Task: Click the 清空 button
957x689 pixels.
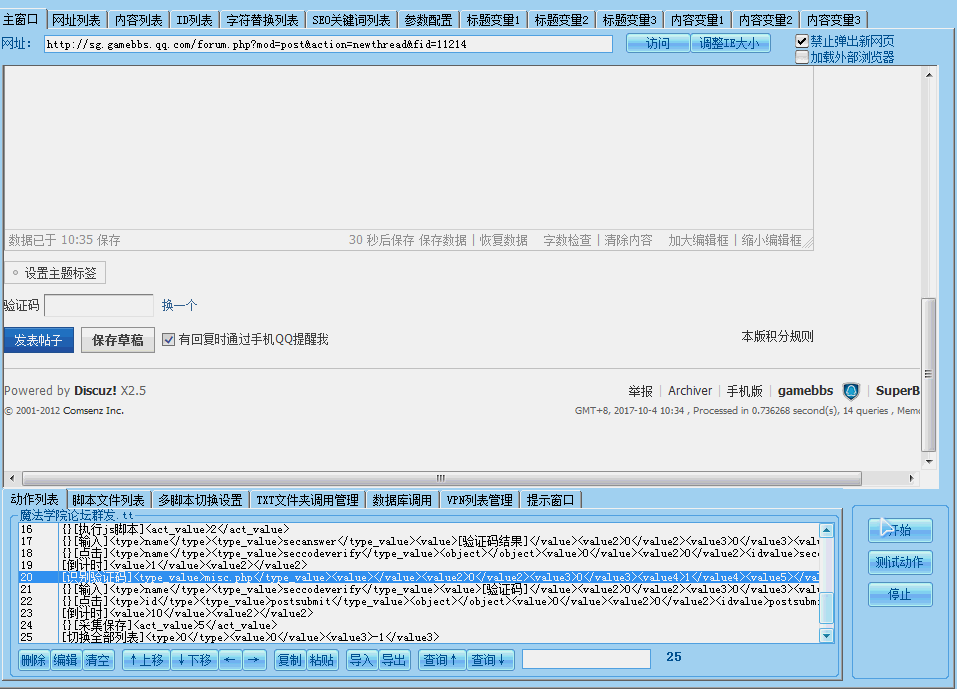Action: (x=98, y=660)
